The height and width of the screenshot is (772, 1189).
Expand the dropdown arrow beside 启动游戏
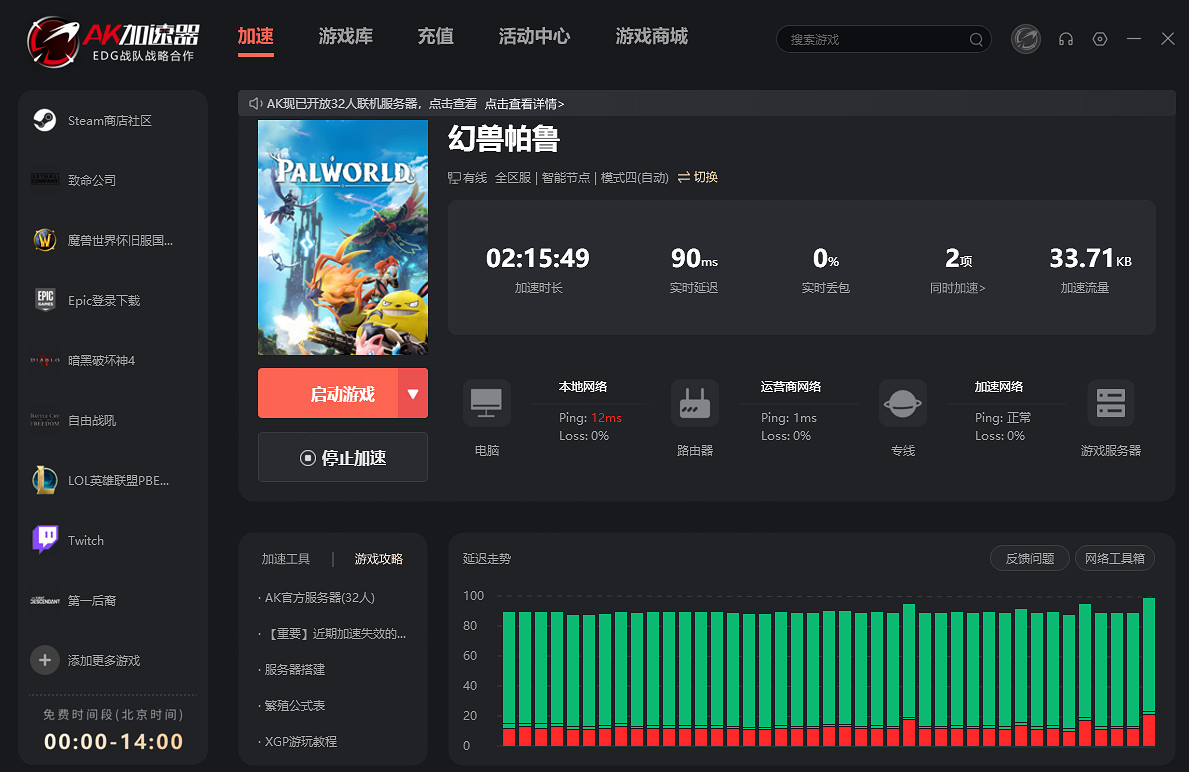pyautogui.click(x=413, y=394)
